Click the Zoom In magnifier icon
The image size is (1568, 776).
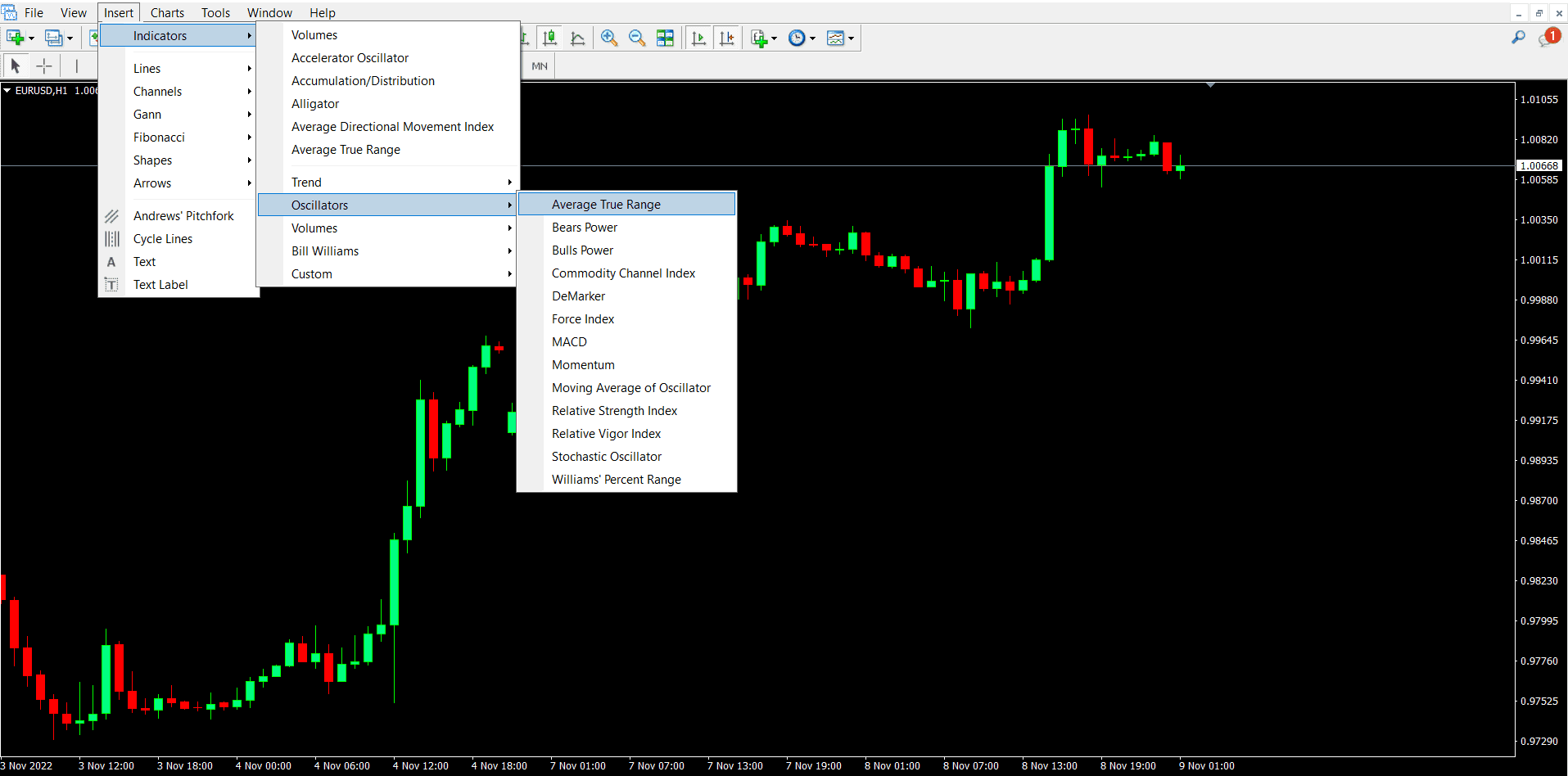(x=609, y=38)
